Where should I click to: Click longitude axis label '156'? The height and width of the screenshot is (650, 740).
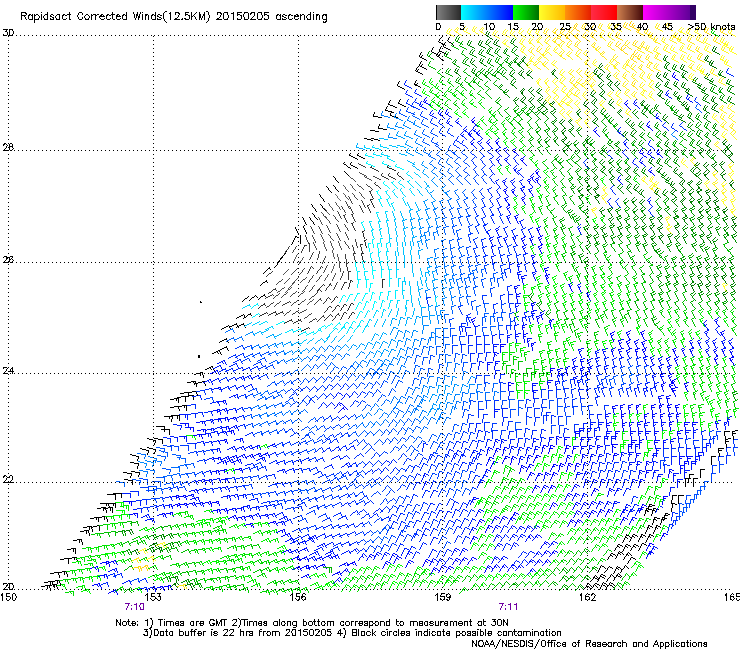point(298,597)
